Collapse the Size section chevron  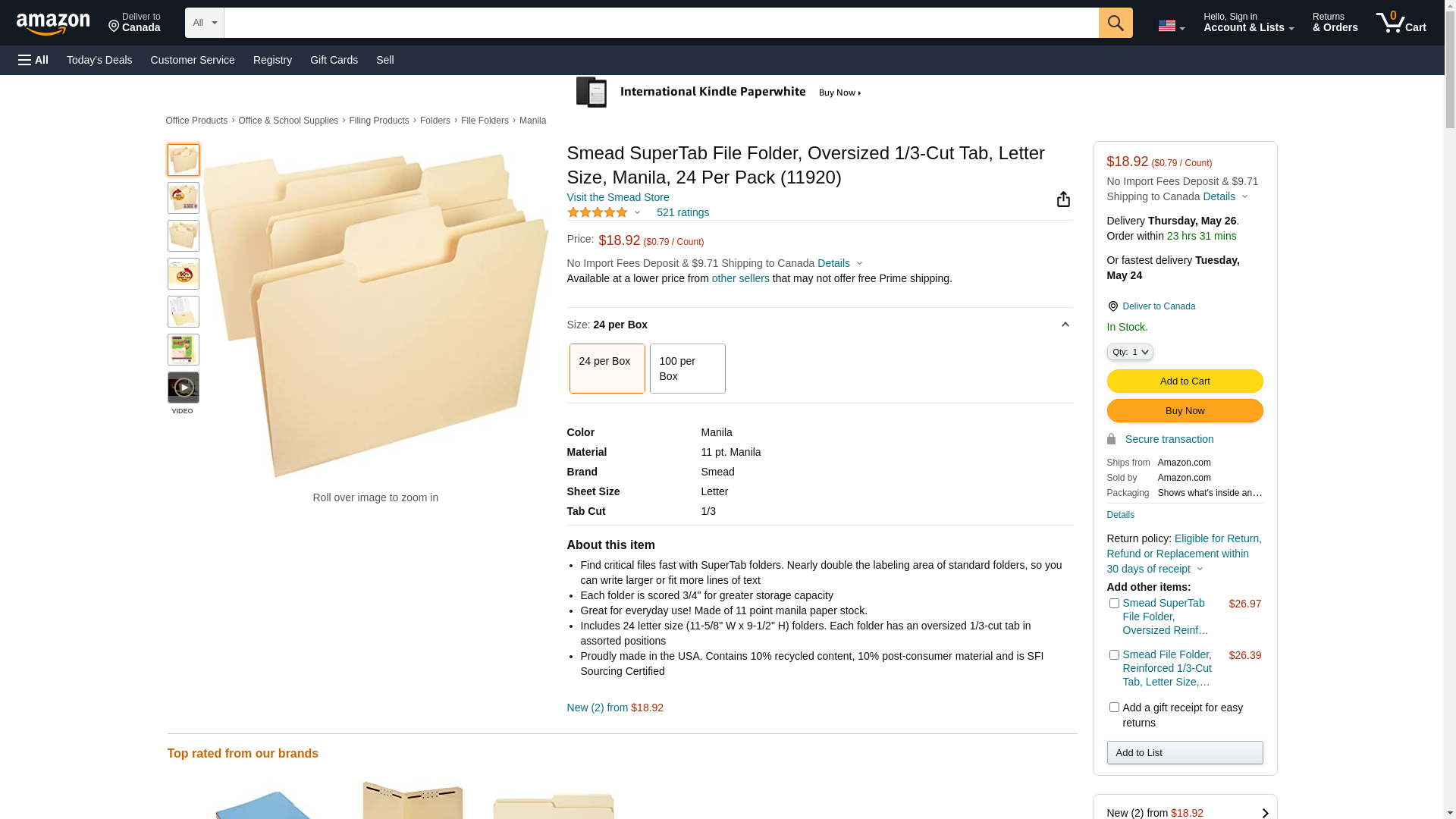[x=1065, y=325]
